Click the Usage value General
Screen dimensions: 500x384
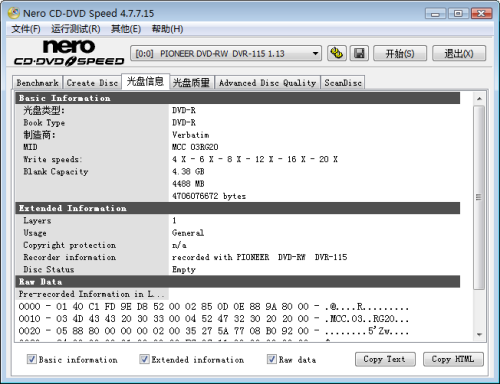188,233
